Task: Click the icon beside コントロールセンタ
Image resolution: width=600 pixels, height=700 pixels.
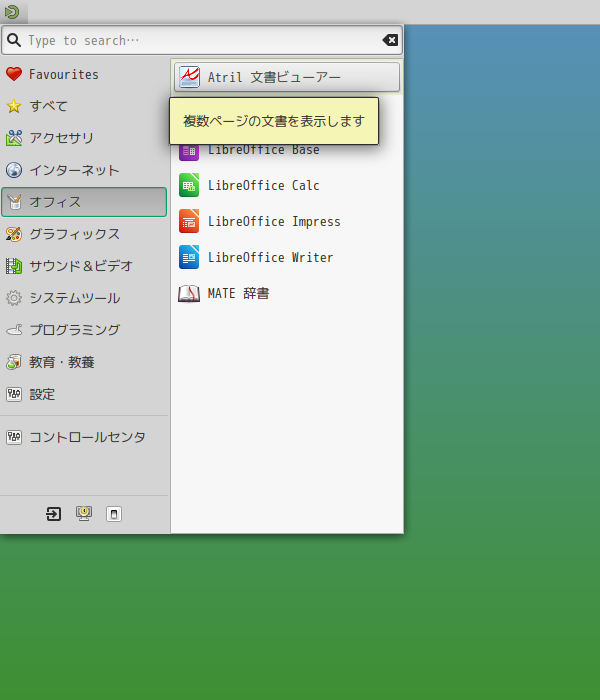Action: click(x=14, y=437)
